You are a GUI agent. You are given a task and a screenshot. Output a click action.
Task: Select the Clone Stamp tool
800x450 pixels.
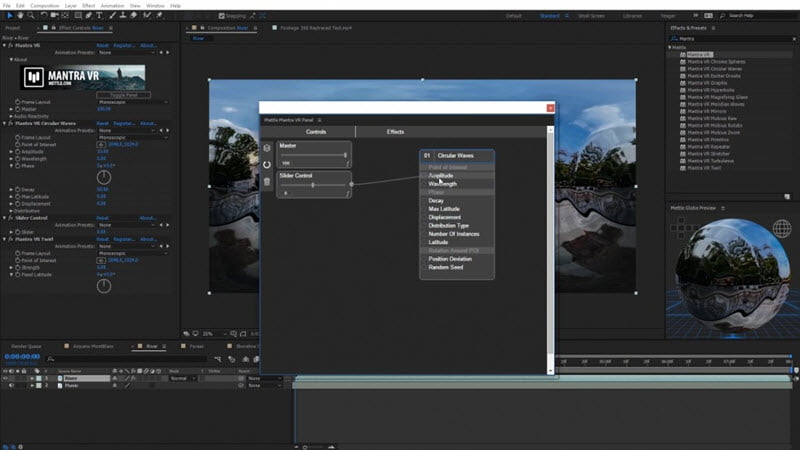pos(123,16)
